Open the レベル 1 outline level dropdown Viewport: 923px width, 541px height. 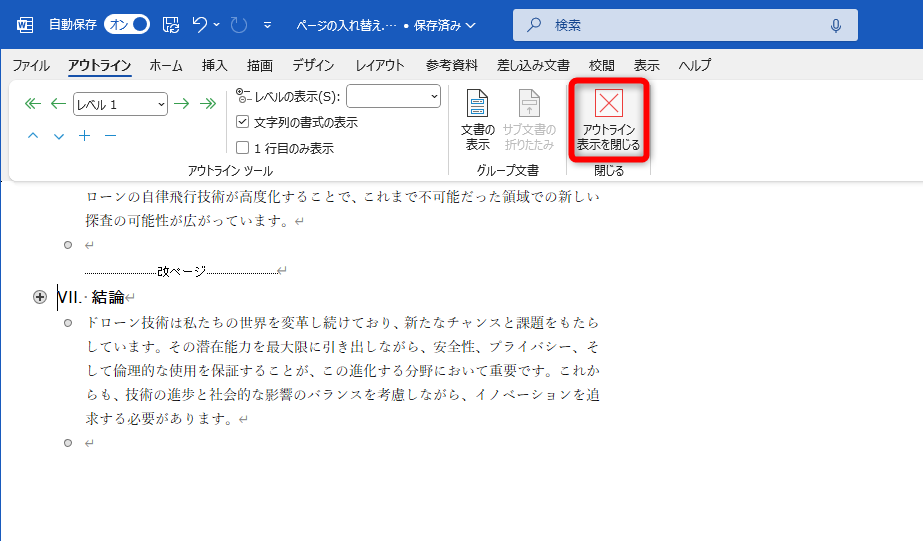click(x=120, y=104)
